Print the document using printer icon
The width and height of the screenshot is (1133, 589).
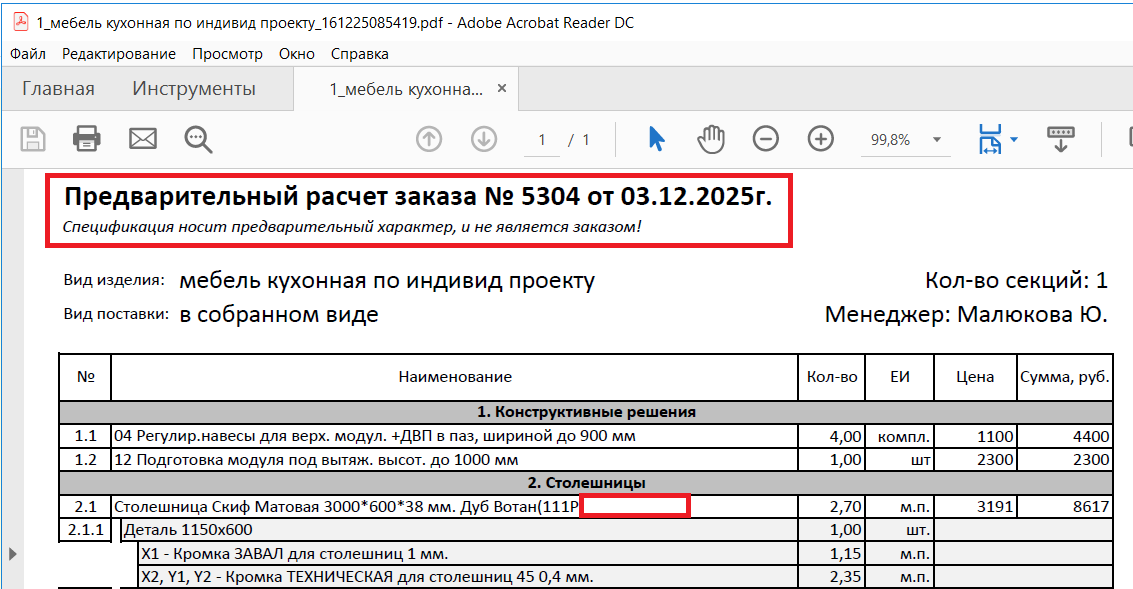[88, 139]
